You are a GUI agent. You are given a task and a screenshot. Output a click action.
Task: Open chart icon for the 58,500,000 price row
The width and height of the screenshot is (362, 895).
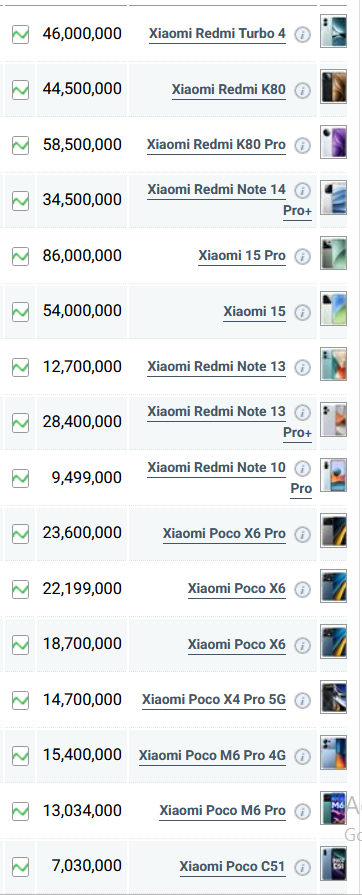[21, 145]
